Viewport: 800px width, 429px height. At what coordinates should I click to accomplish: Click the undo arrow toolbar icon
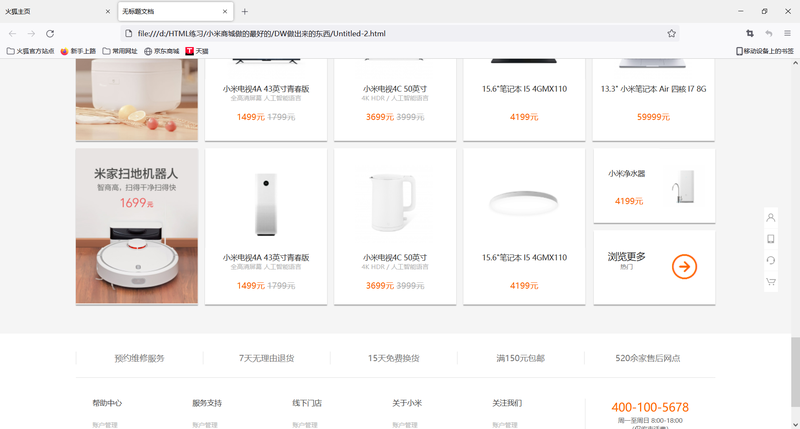[x=768, y=34]
